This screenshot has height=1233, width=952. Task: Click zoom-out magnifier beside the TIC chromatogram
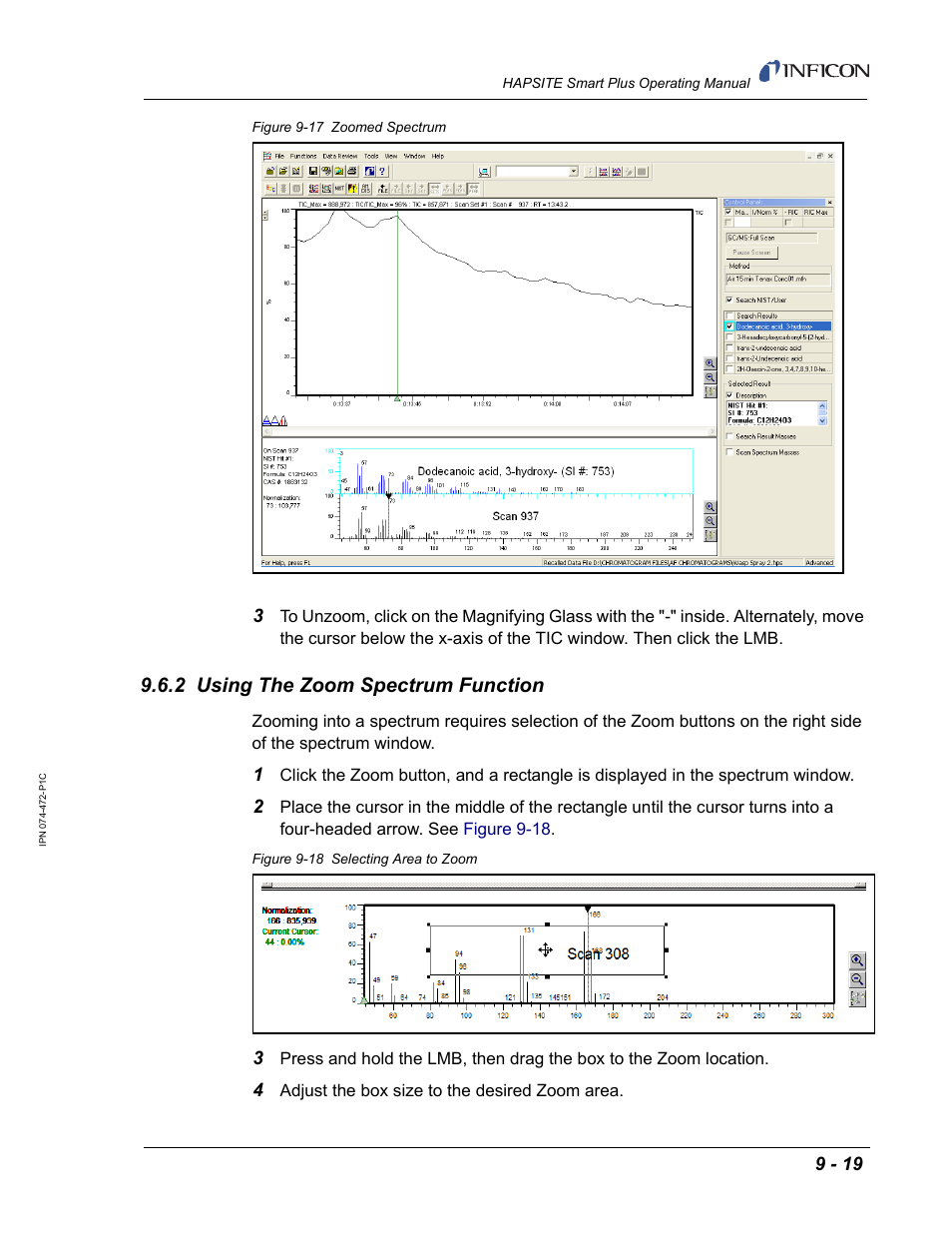(x=711, y=378)
